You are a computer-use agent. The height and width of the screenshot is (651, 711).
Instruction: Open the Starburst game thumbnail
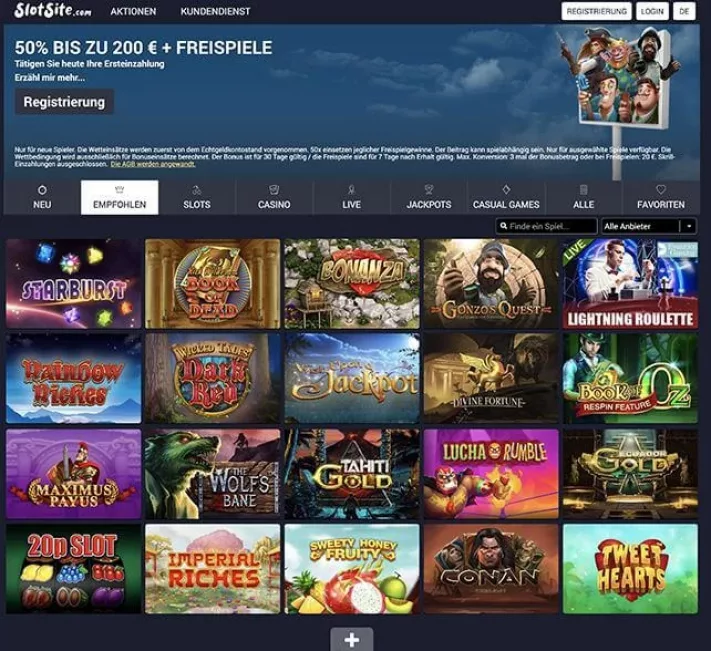(x=73, y=284)
